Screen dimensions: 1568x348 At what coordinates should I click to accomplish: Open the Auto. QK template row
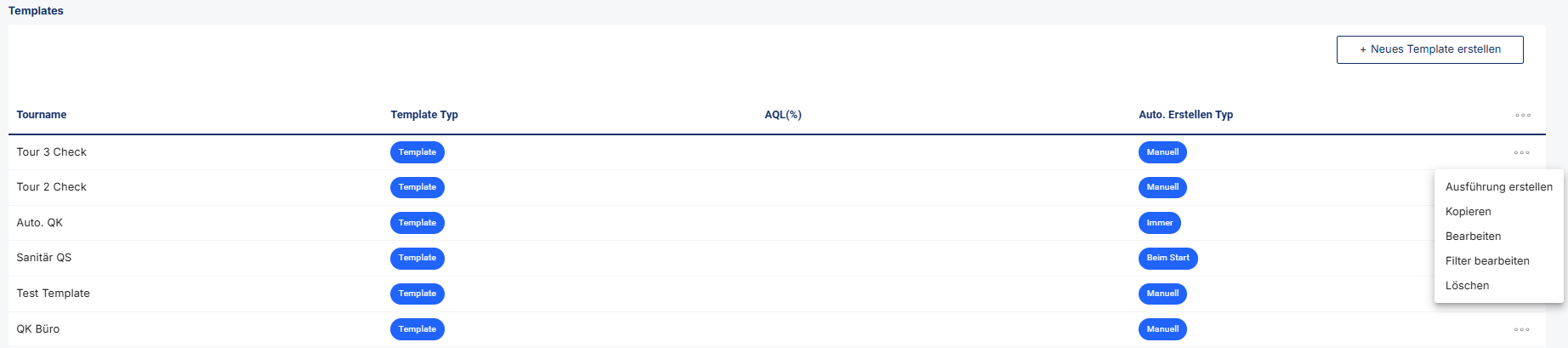pos(776,223)
